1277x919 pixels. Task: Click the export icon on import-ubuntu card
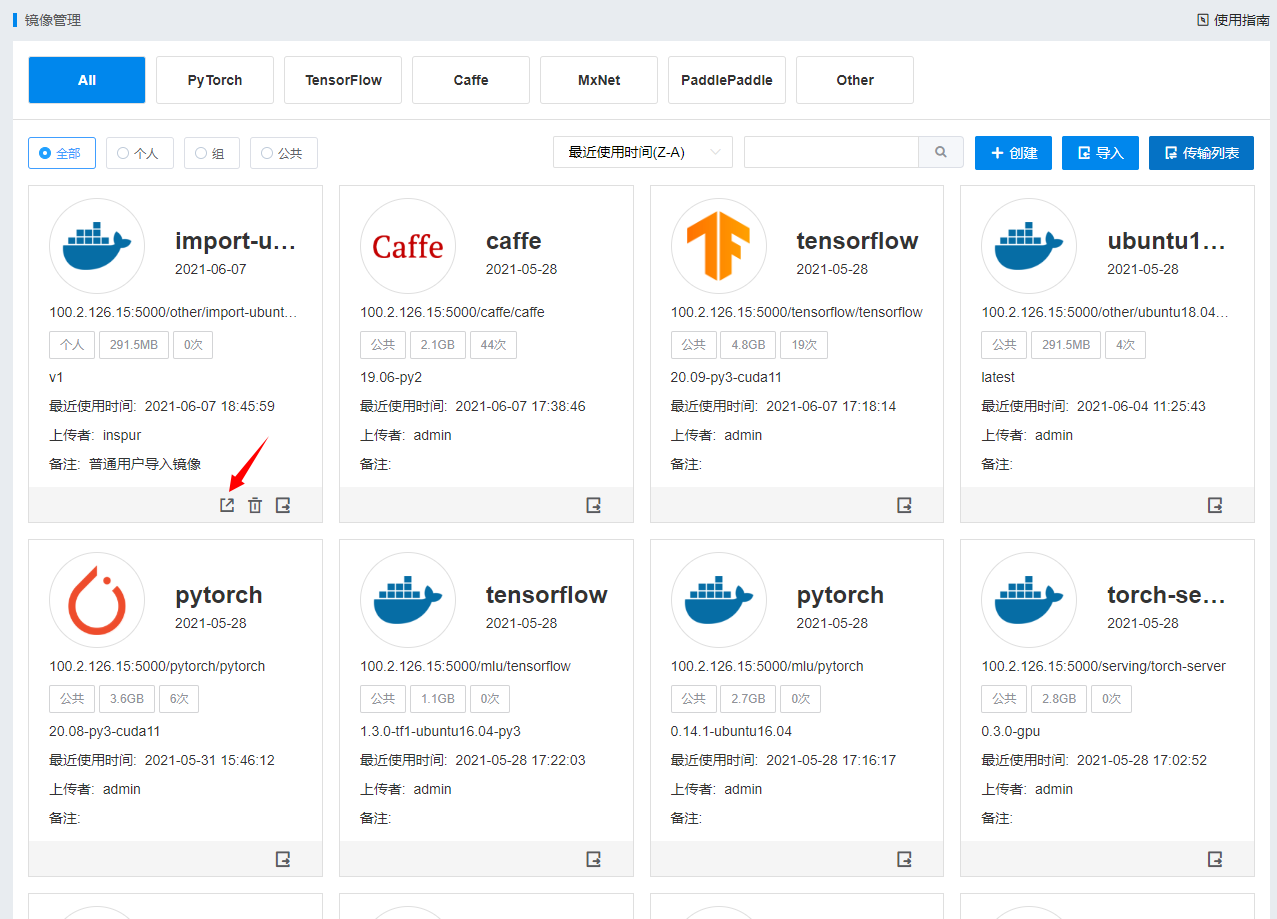(x=283, y=505)
